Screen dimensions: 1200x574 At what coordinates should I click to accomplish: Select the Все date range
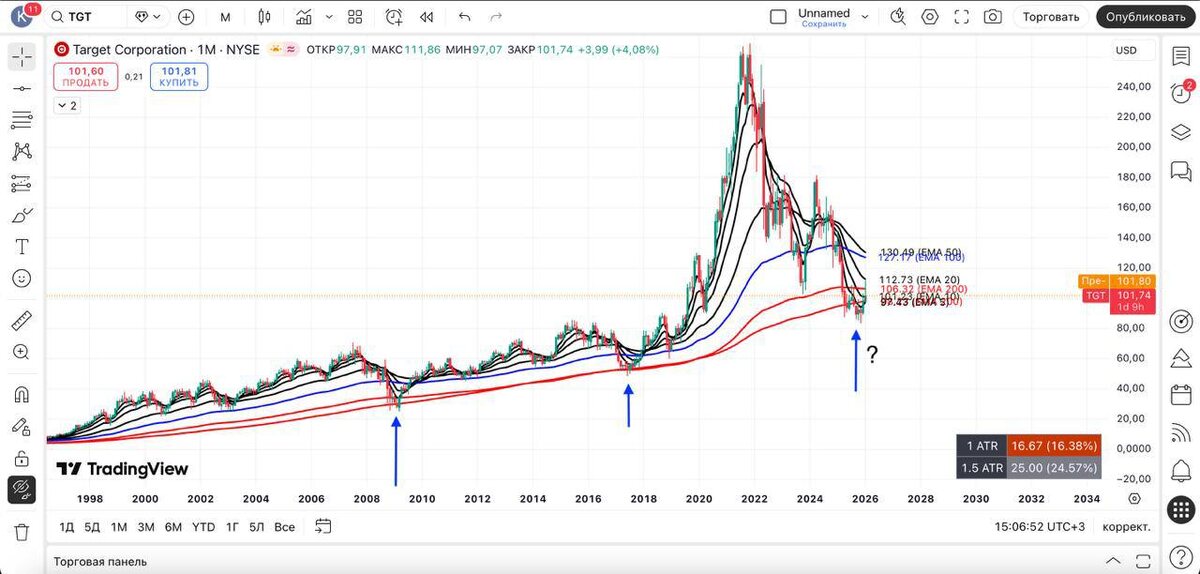[284, 526]
